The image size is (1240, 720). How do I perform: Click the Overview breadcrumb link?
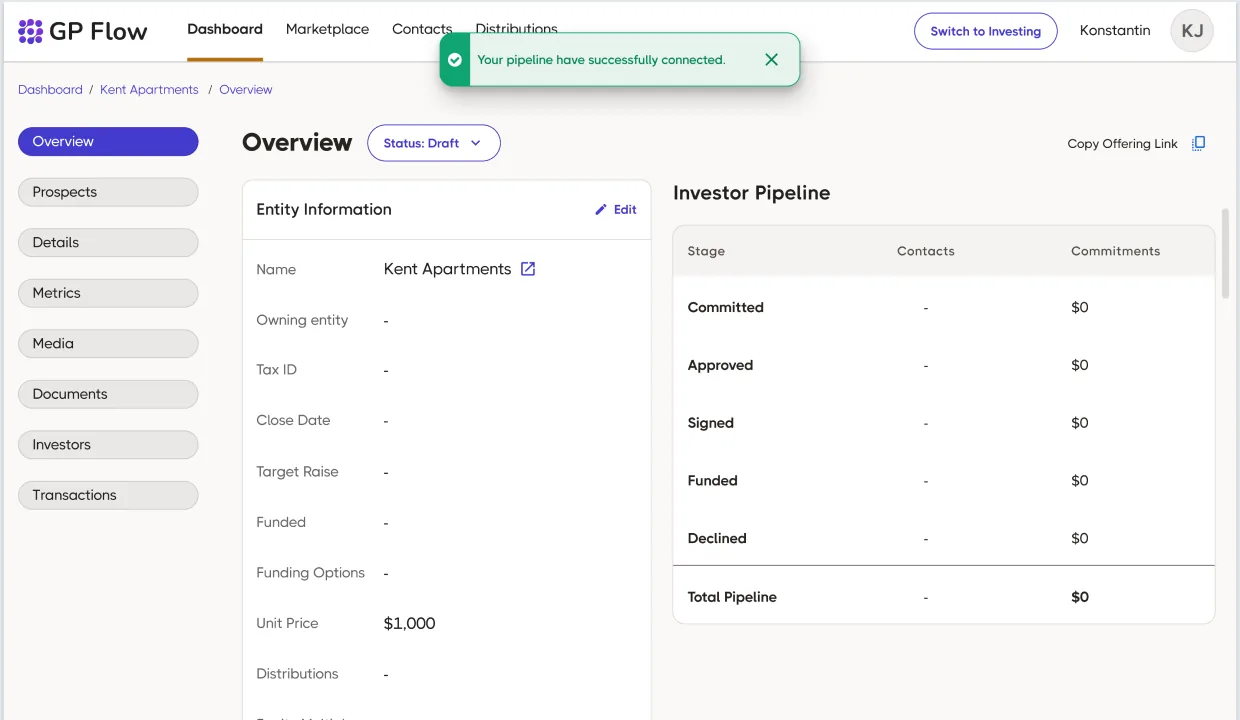(x=246, y=90)
